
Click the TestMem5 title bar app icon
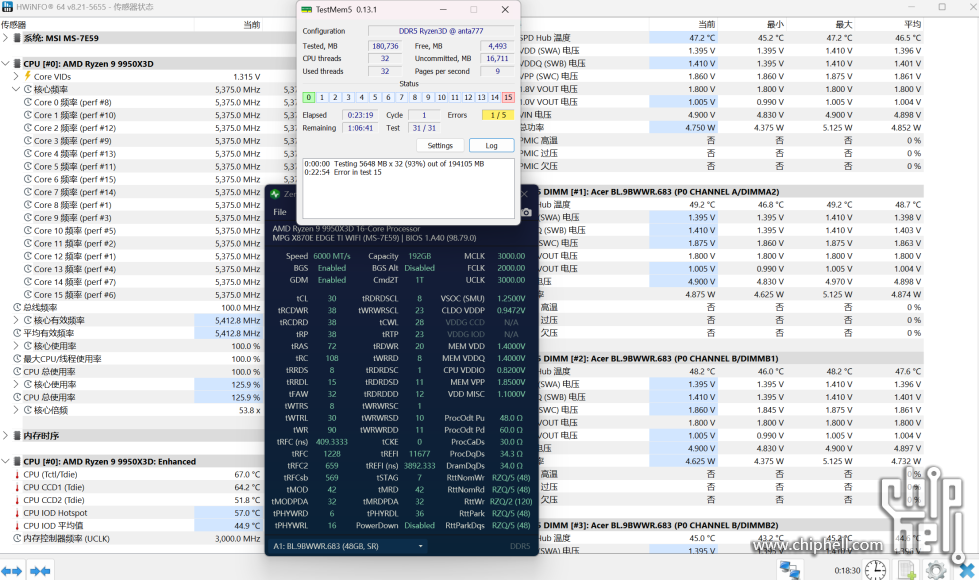pyautogui.click(x=307, y=10)
